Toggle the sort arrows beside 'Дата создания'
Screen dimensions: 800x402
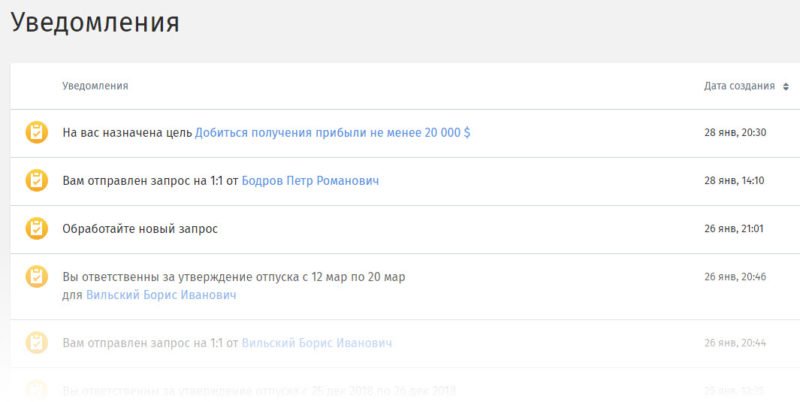pos(786,87)
